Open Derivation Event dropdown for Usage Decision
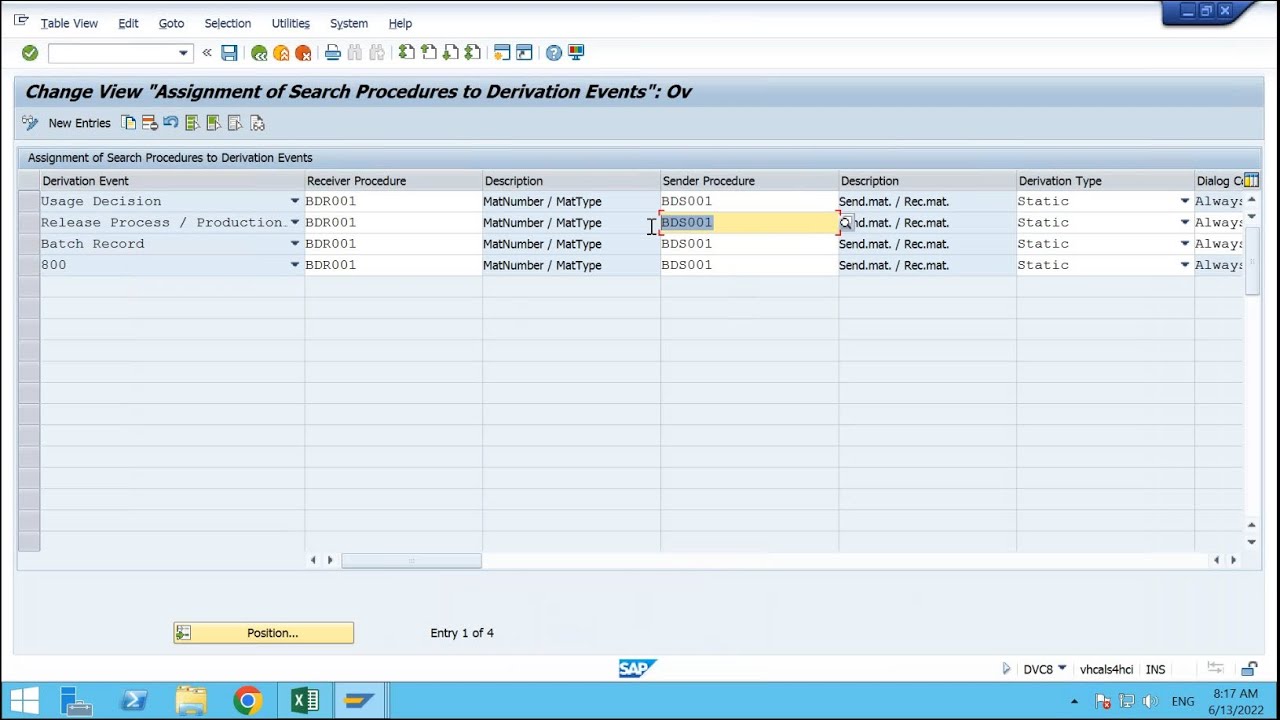The width and height of the screenshot is (1280, 720). click(295, 201)
